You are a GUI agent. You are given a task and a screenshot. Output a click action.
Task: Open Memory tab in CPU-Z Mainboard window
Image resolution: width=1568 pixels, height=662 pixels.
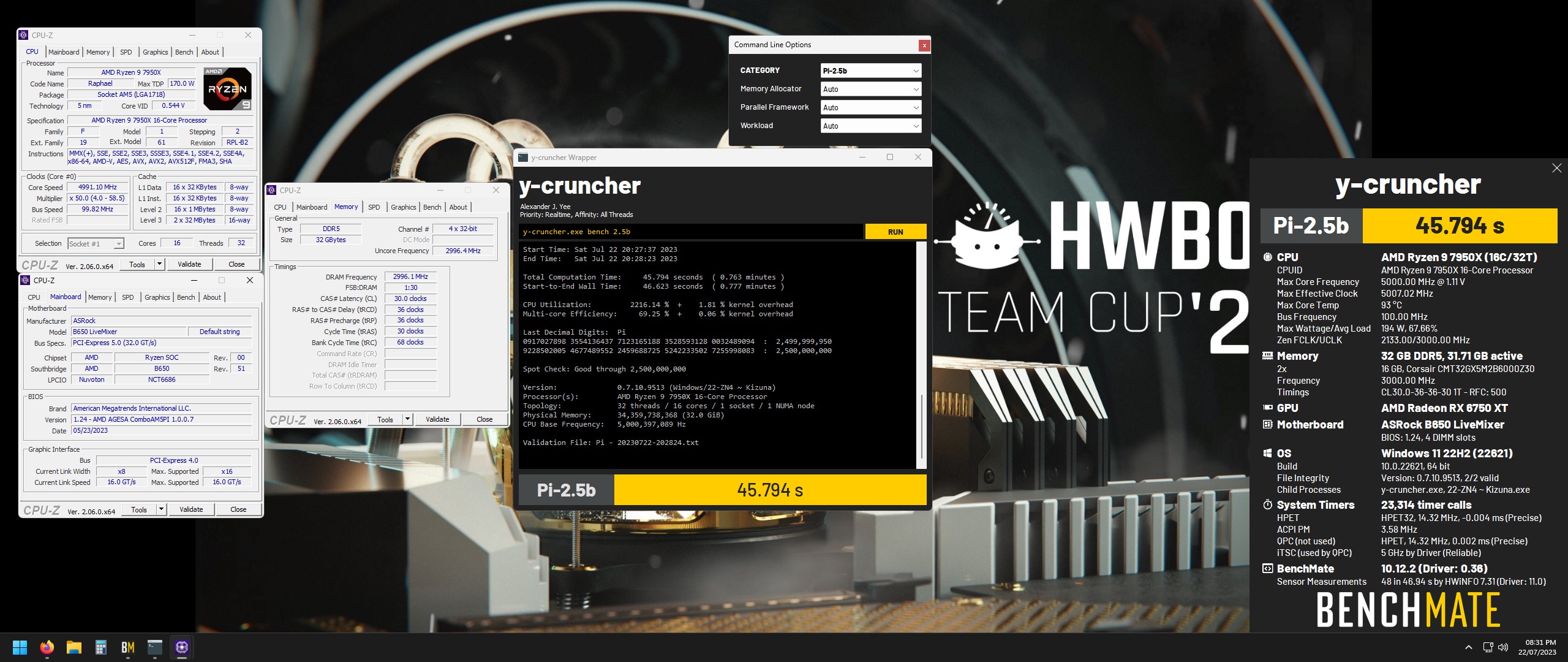[100, 297]
